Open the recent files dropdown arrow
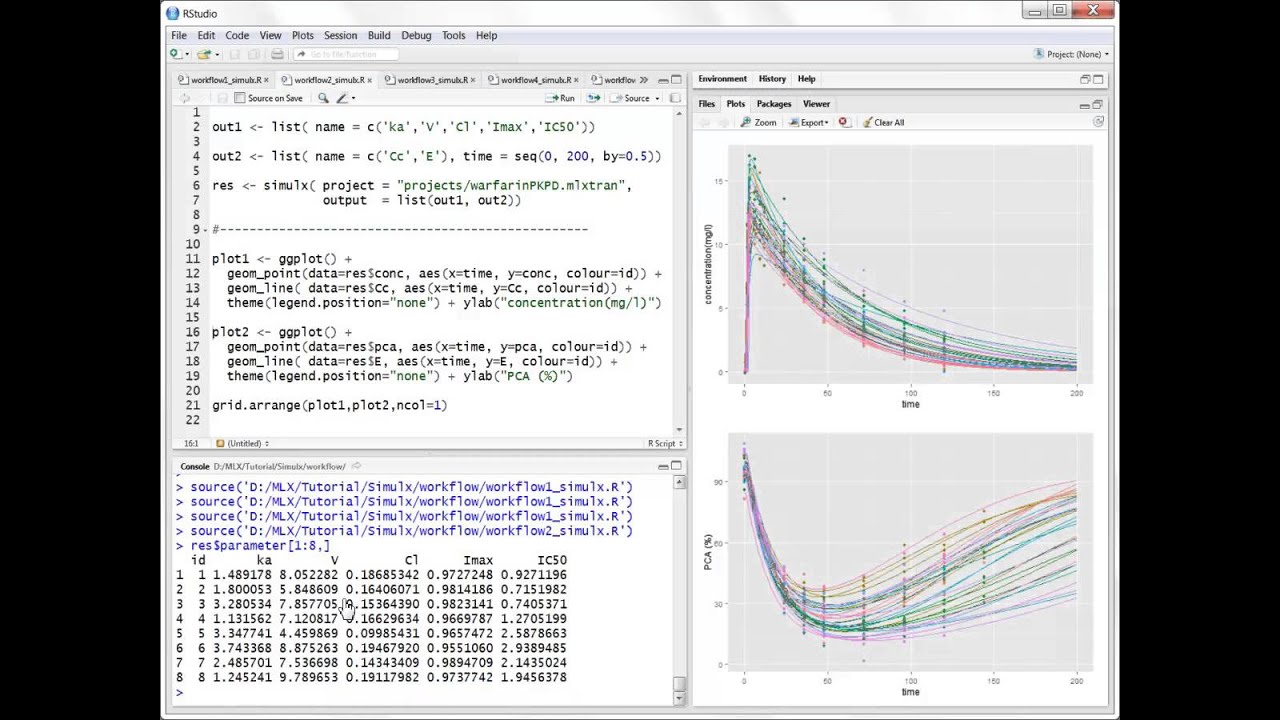 (215, 54)
